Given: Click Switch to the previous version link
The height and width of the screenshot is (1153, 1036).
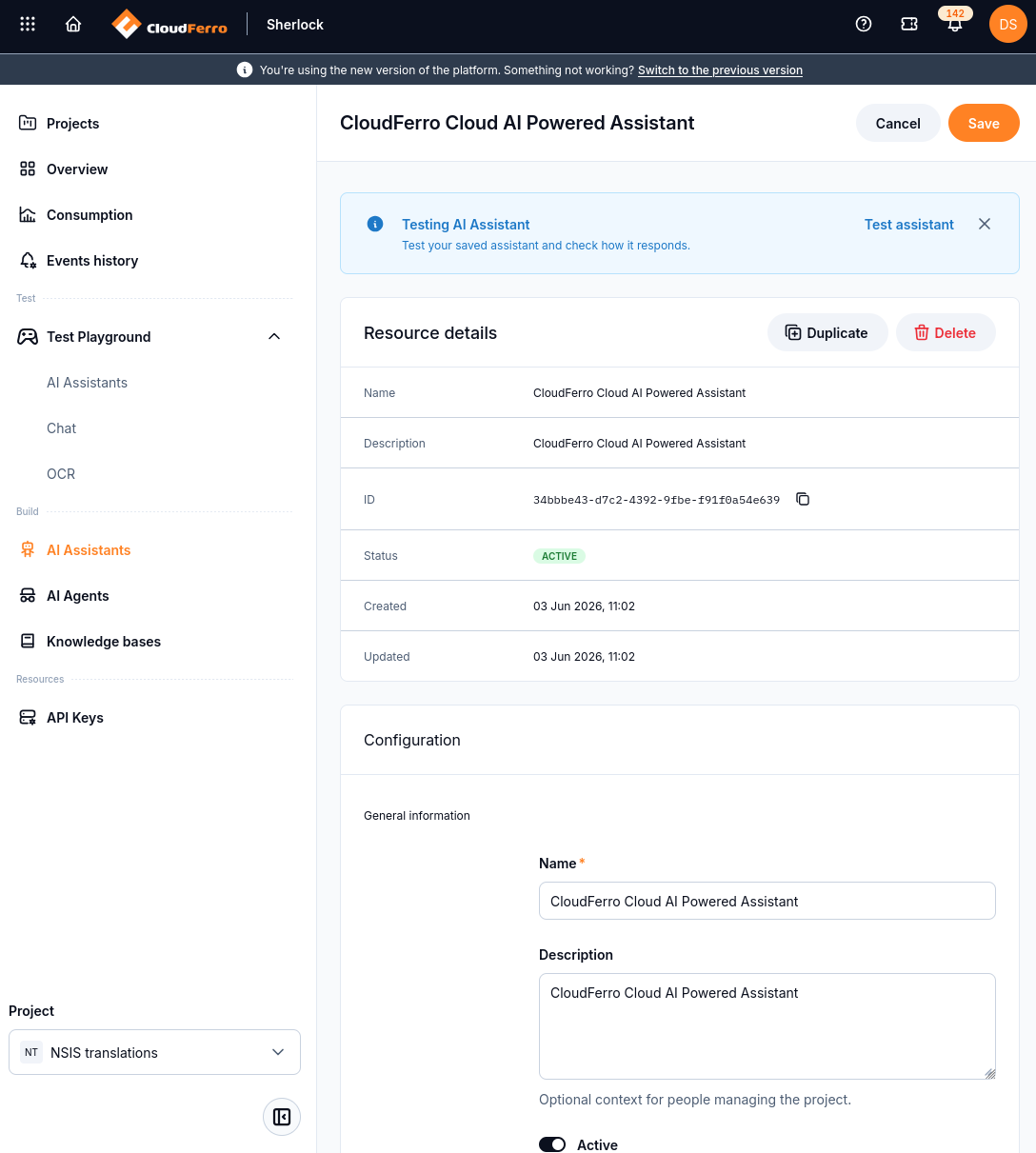Looking at the screenshot, I should click(x=720, y=70).
